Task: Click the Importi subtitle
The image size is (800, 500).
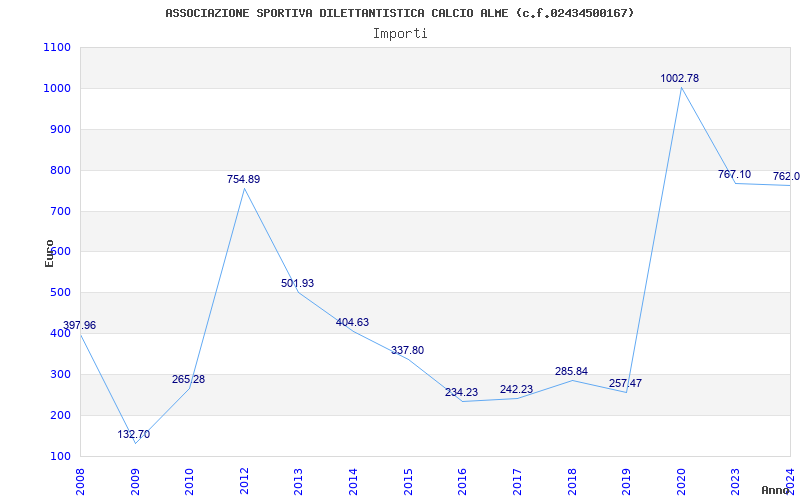Action: click(x=400, y=34)
